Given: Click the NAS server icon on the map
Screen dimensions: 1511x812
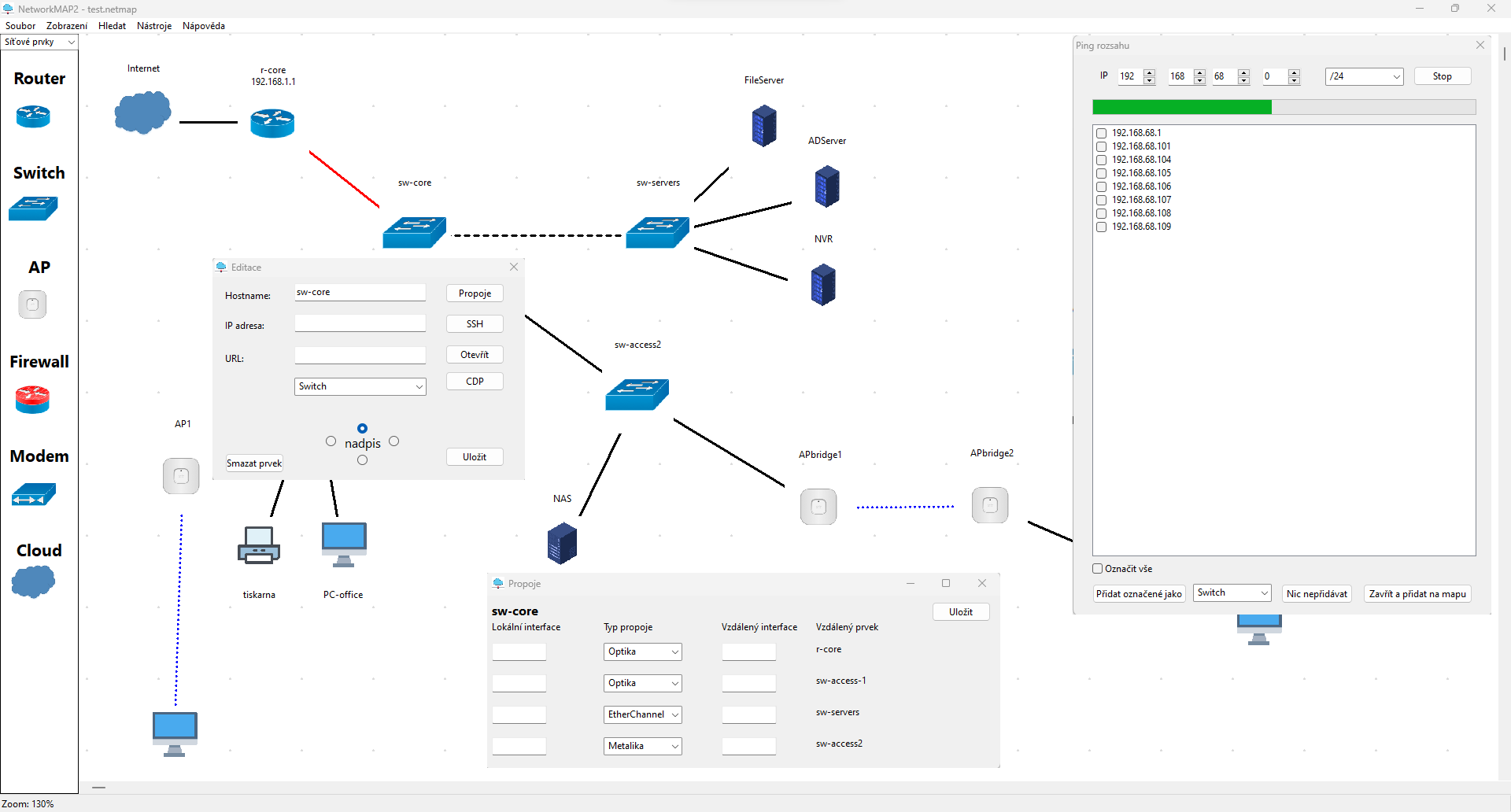Looking at the screenshot, I should pyautogui.click(x=562, y=543).
